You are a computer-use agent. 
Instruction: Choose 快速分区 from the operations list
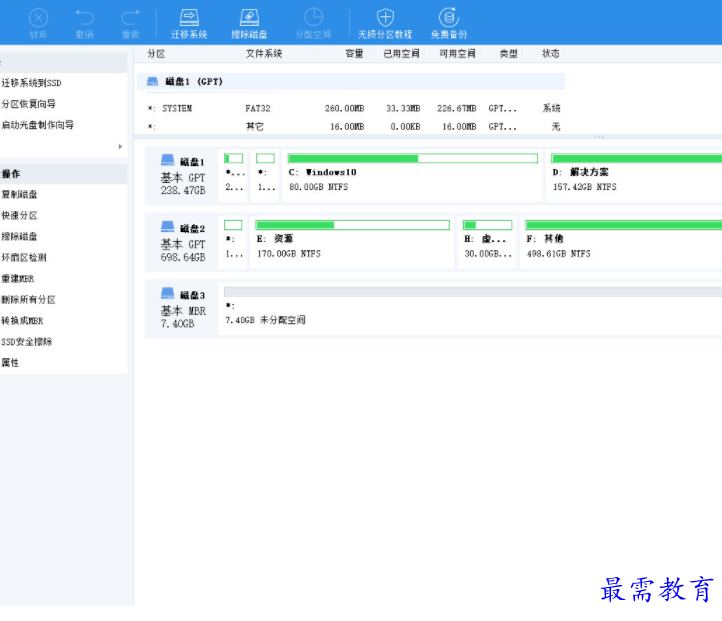click(20, 215)
